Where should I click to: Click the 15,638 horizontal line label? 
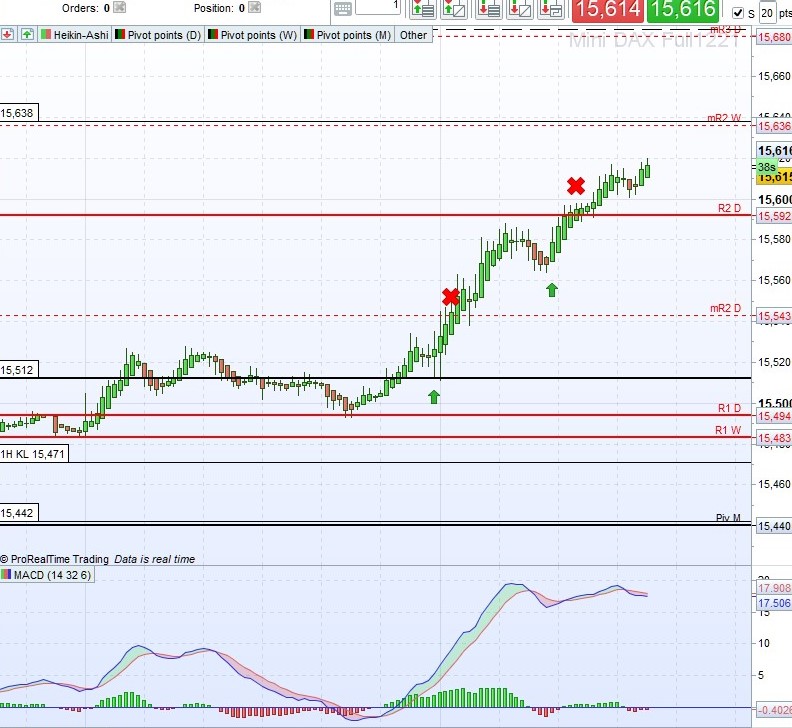point(18,113)
